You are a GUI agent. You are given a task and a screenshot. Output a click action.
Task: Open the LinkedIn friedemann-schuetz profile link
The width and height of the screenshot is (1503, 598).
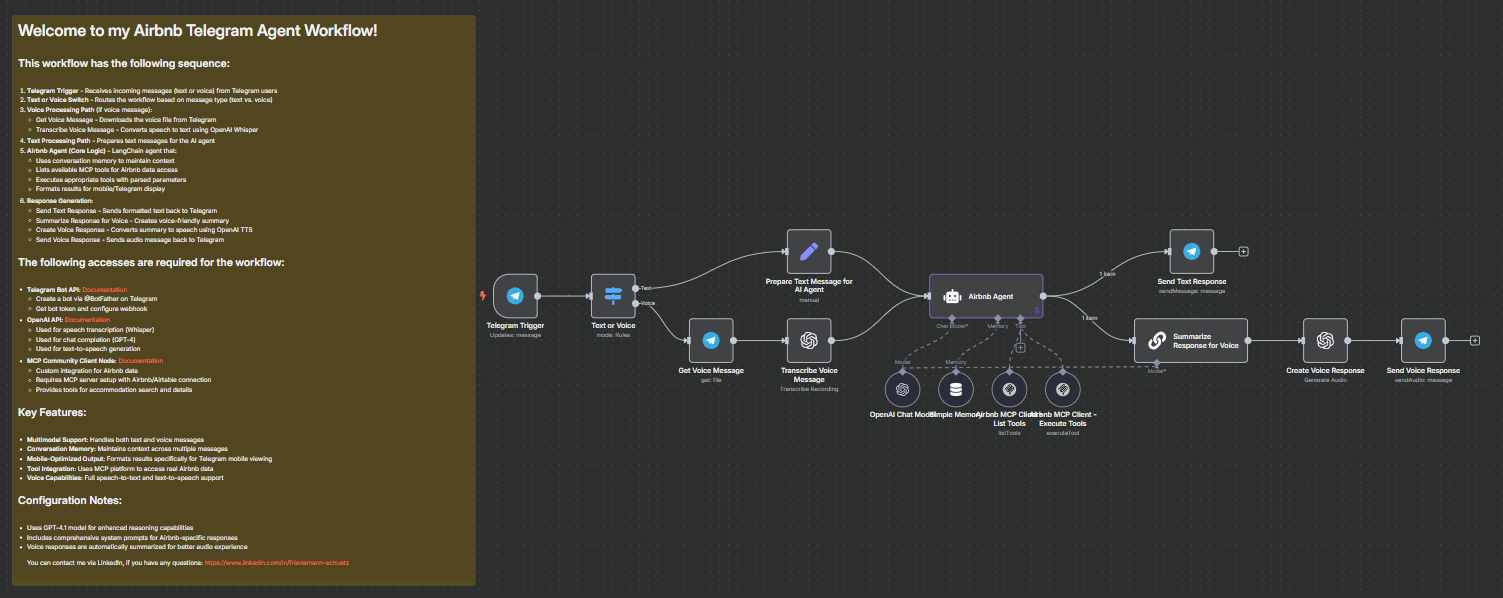tap(277, 563)
